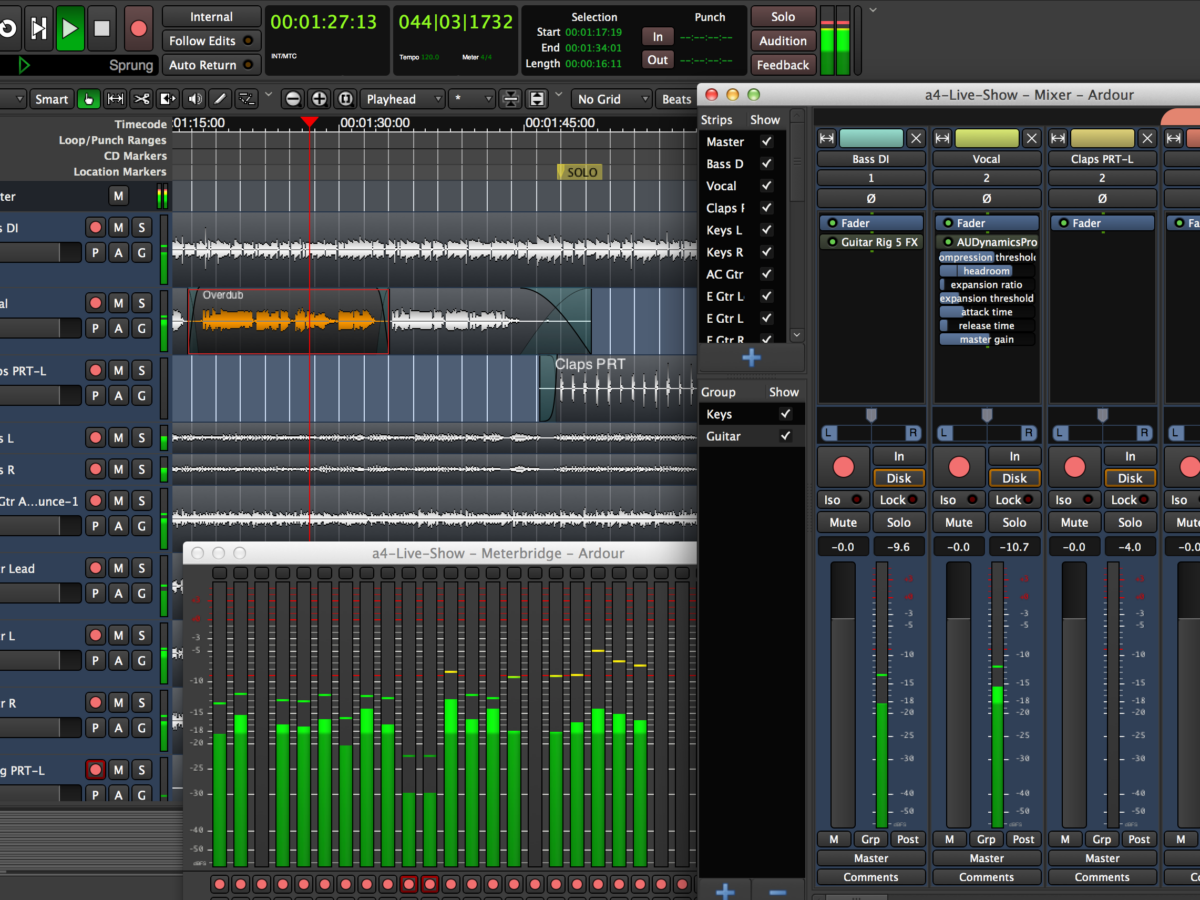The height and width of the screenshot is (900, 1200).
Task: Open the Playhead zoom focus dropdown
Action: (x=402, y=99)
